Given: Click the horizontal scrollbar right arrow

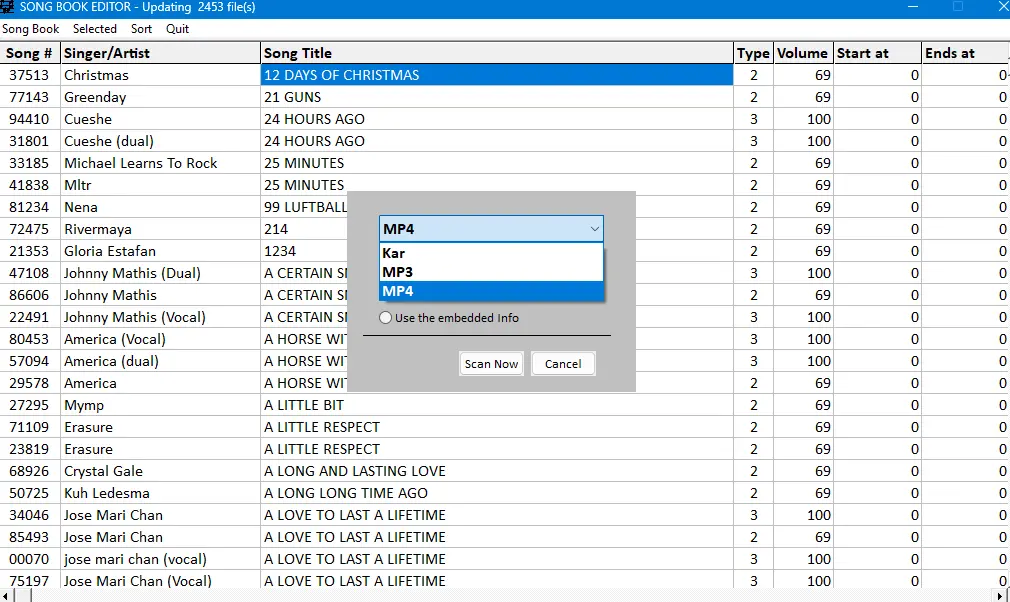Looking at the screenshot, I should (1000, 596).
